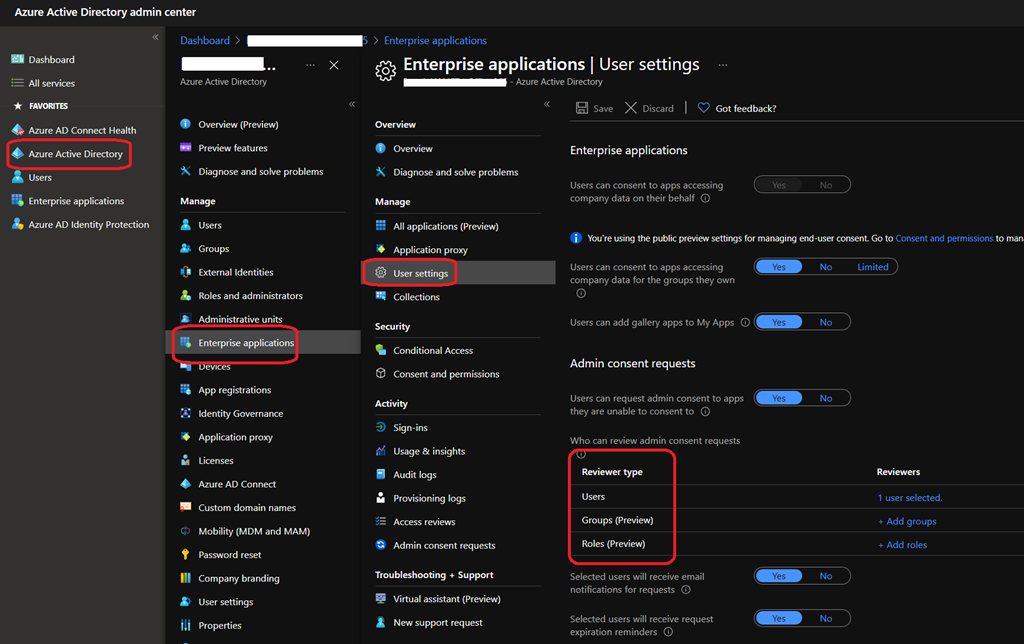Click the Azure AD Connect Health icon
The height and width of the screenshot is (644, 1024).
pyautogui.click(x=17, y=130)
